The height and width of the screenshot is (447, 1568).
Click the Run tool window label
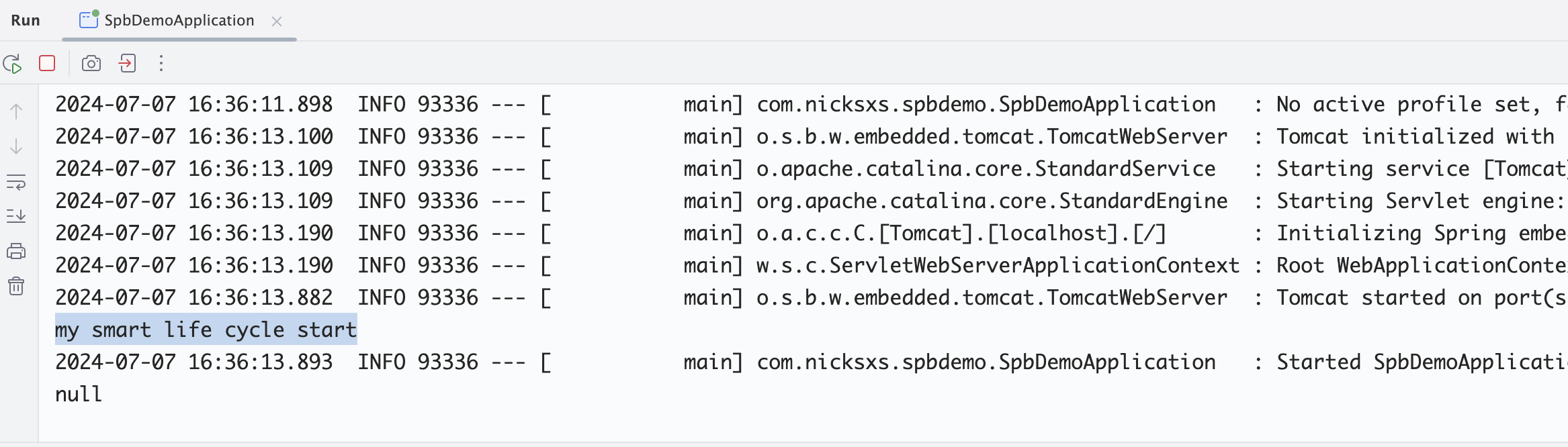tap(26, 21)
